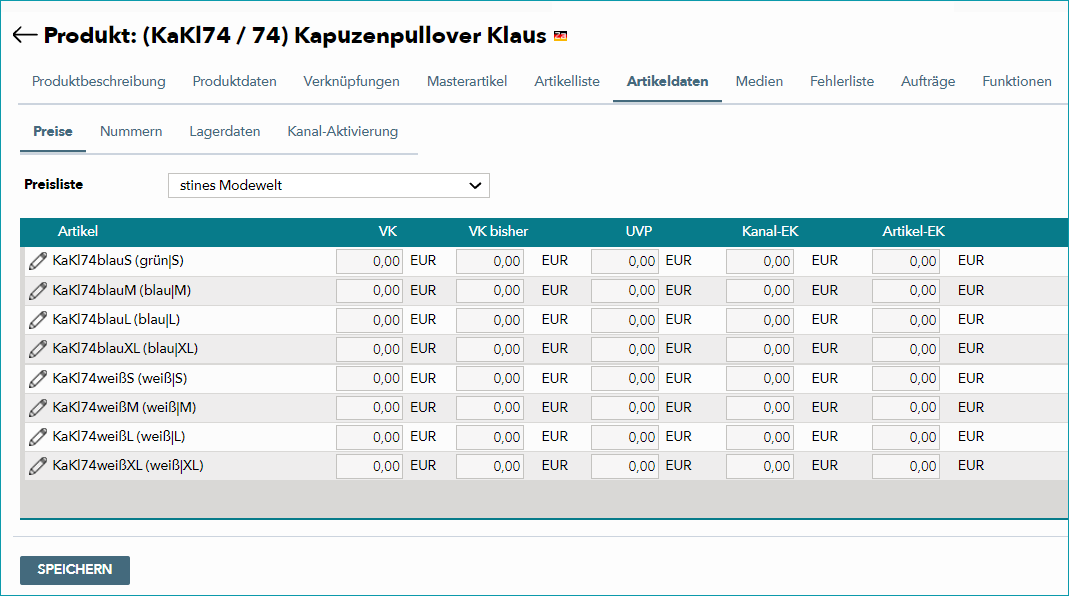Edit article KaKl74blauM with pencil icon

pyautogui.click(x=37, y=290)
